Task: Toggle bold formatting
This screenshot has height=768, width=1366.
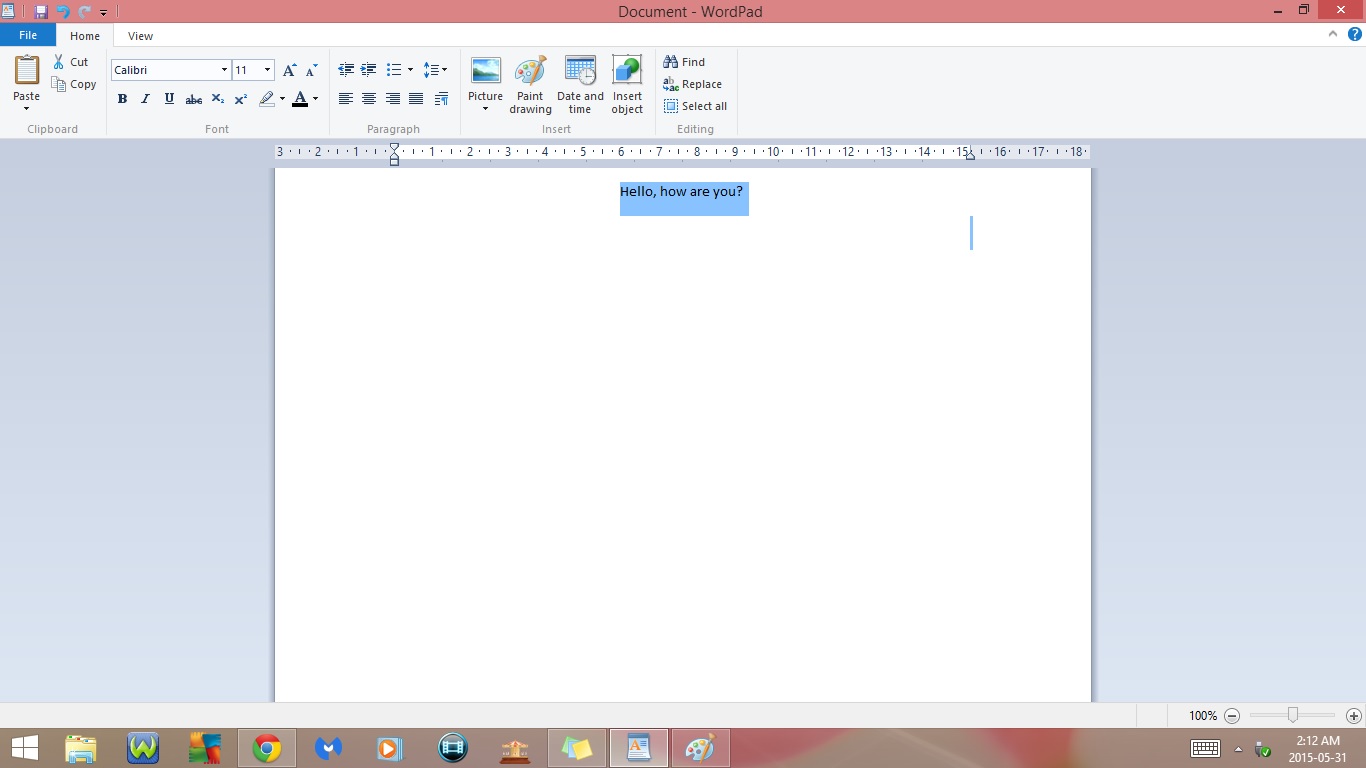Action: point(122,99)
